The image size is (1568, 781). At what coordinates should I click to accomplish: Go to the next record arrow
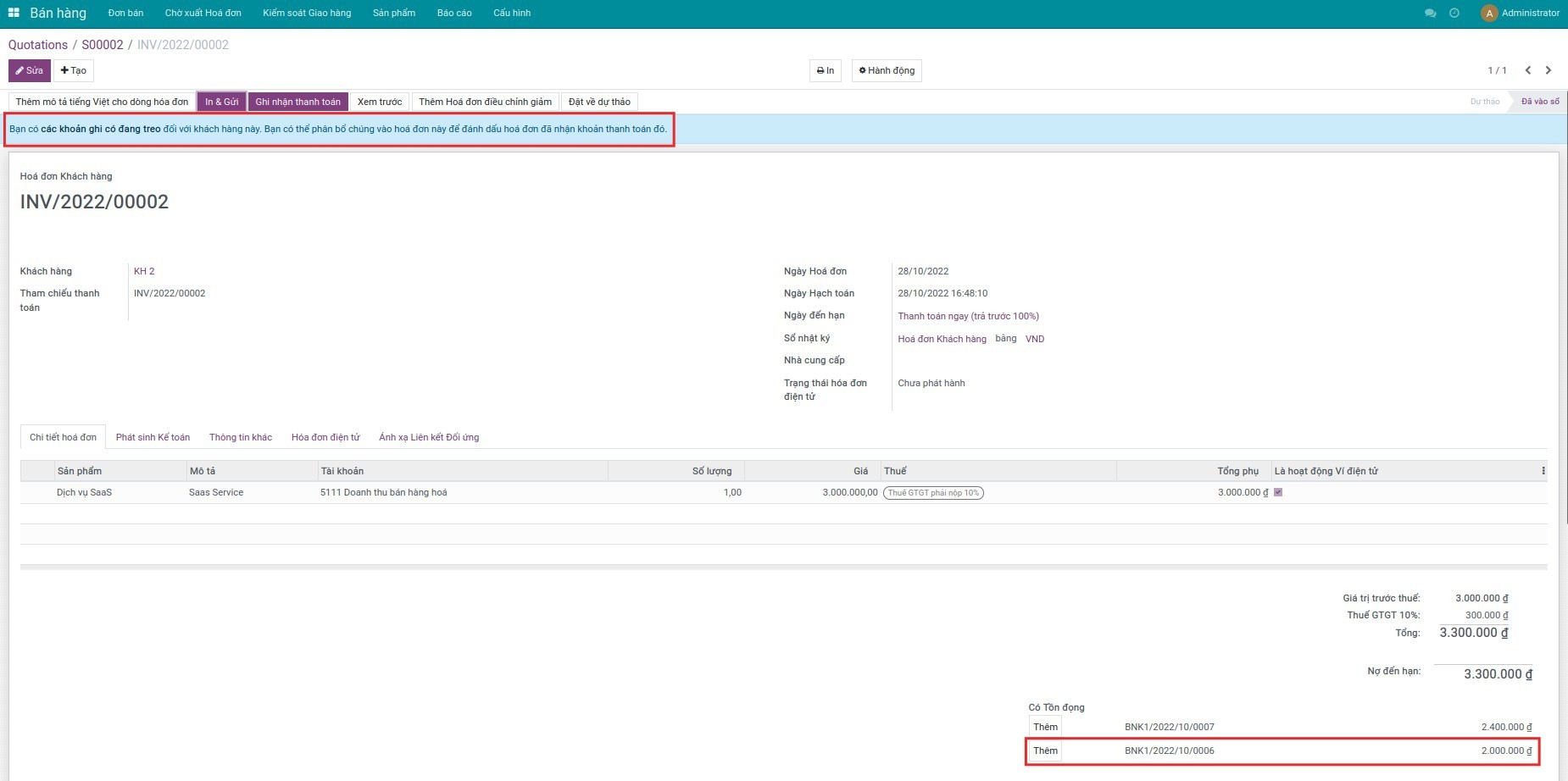tap(1549, 70)
